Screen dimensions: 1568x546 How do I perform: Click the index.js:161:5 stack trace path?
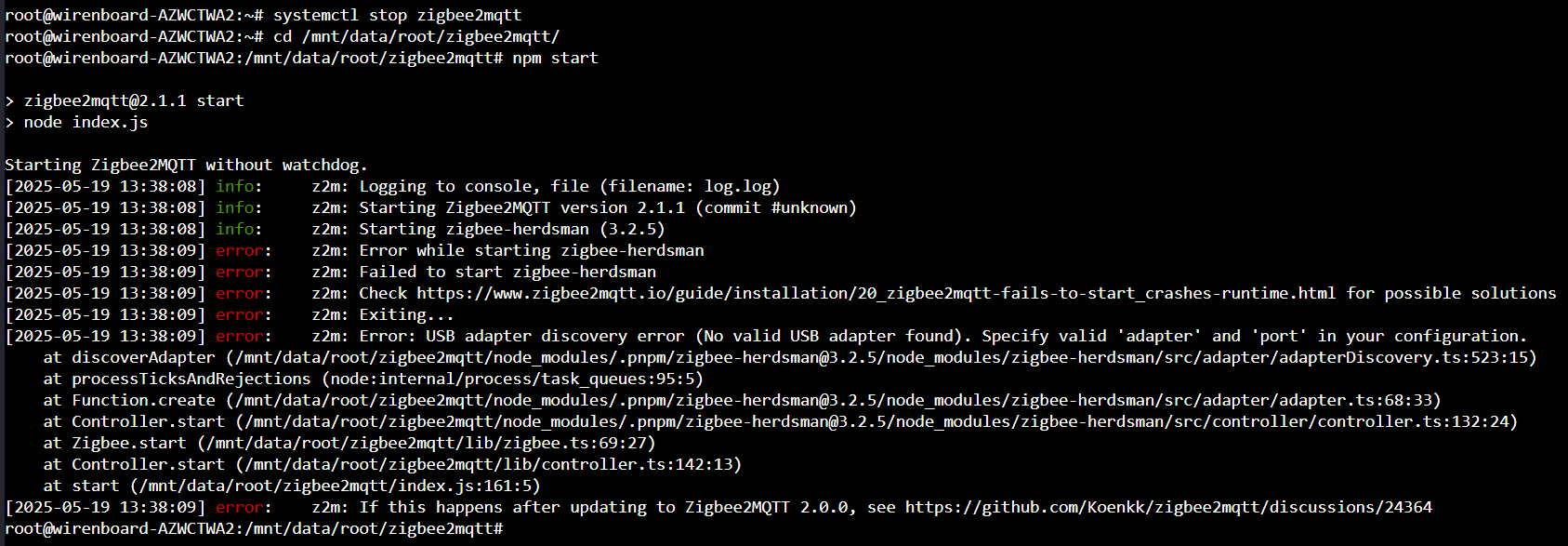[x=335, y=486]
